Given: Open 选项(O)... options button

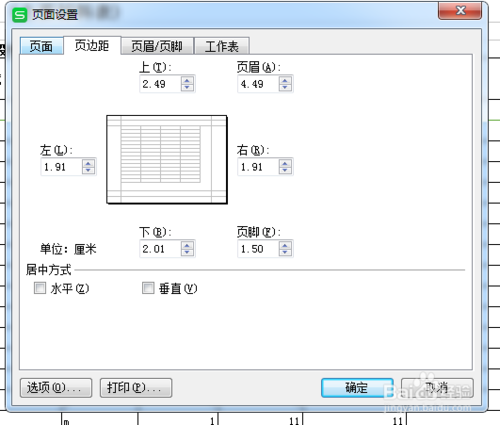Looking at the screenshot, I should [56, 388].
